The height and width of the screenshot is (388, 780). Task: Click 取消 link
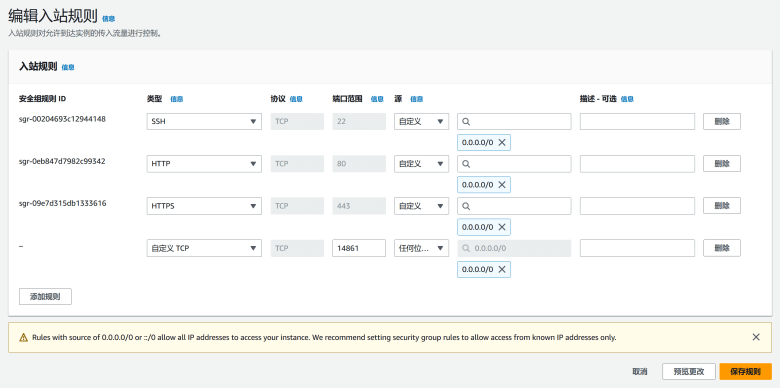click(x=640, y=372)
